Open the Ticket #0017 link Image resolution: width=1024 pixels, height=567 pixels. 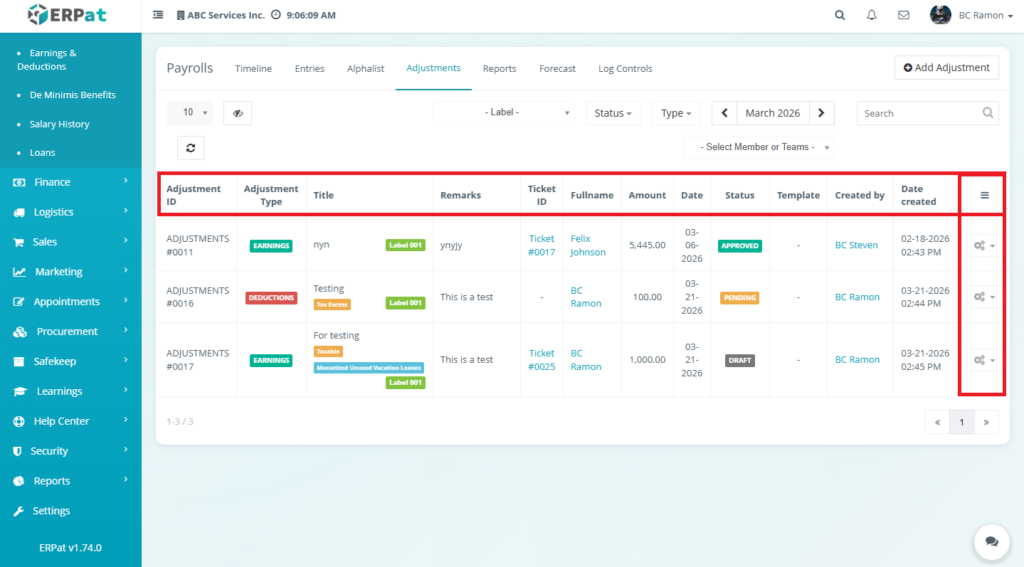point(541,245)
